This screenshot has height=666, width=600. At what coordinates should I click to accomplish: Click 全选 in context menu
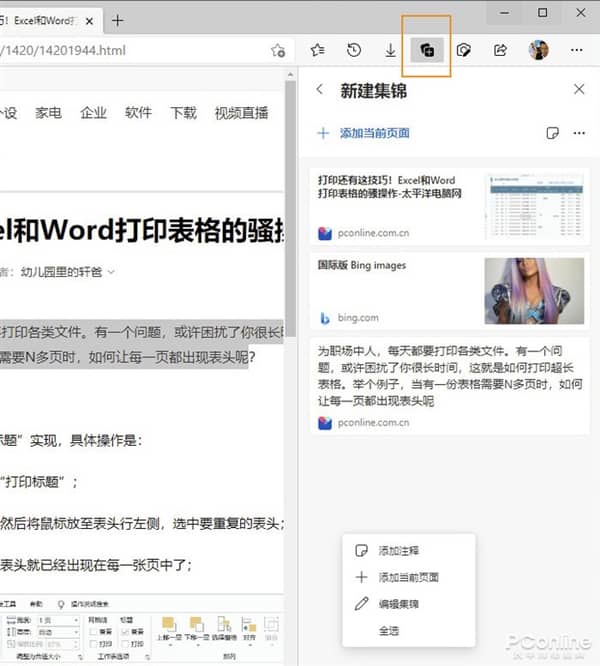click(390, 630)
